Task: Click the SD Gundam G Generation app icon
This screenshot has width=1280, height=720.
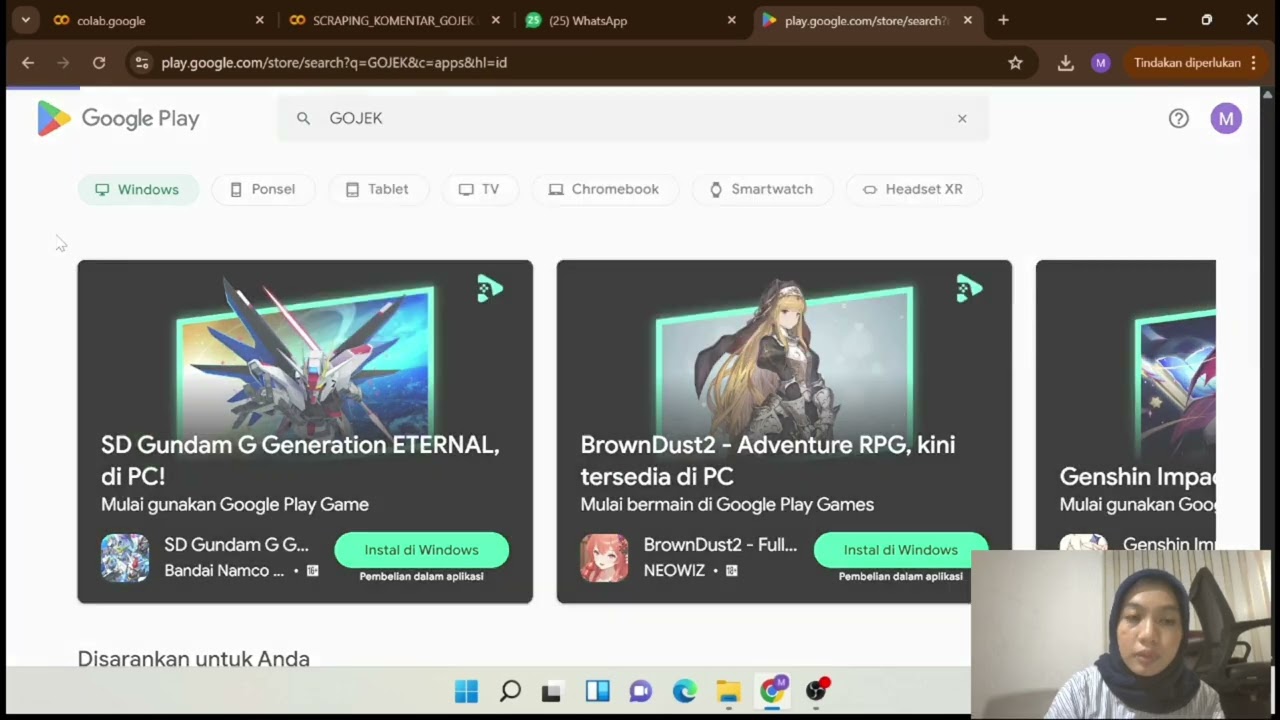Action: coord(125,558)
